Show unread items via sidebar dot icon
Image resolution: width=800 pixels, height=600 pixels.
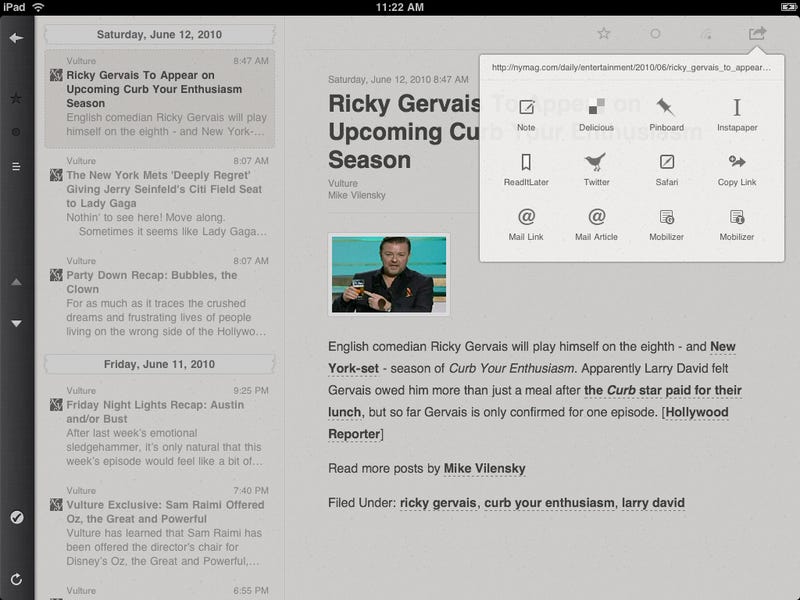[16, 132]
